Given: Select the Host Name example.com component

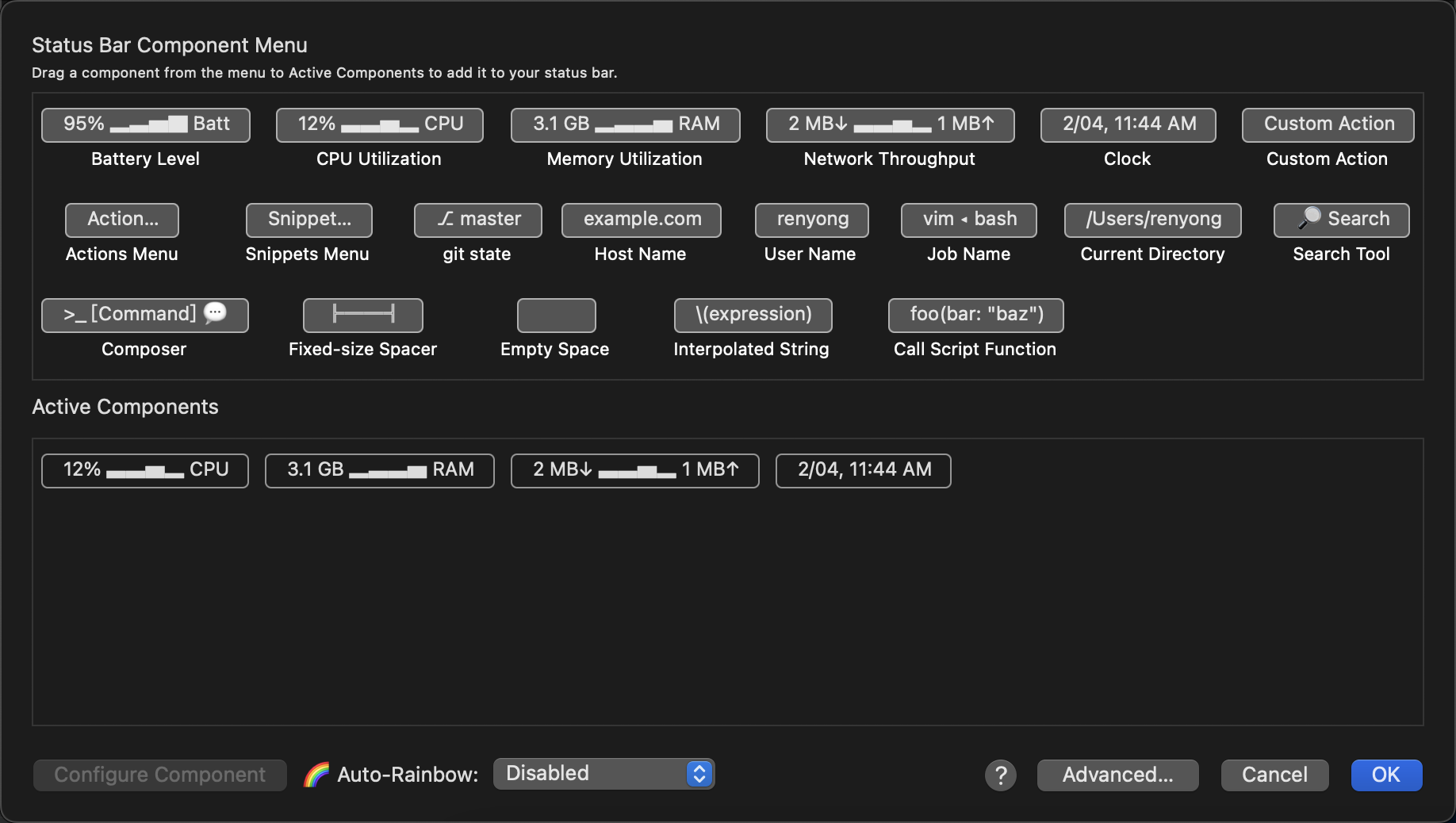Looking at the screenshot, I should (642, 220).
